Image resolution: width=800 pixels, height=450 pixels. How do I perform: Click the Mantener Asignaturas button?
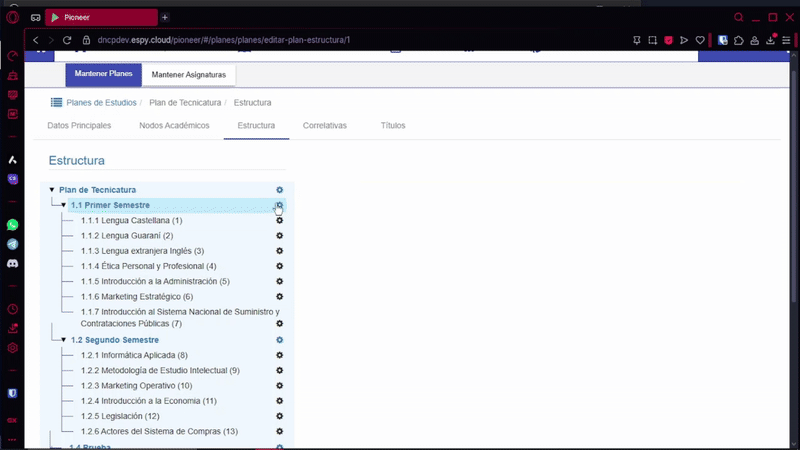tap(189, 74)
